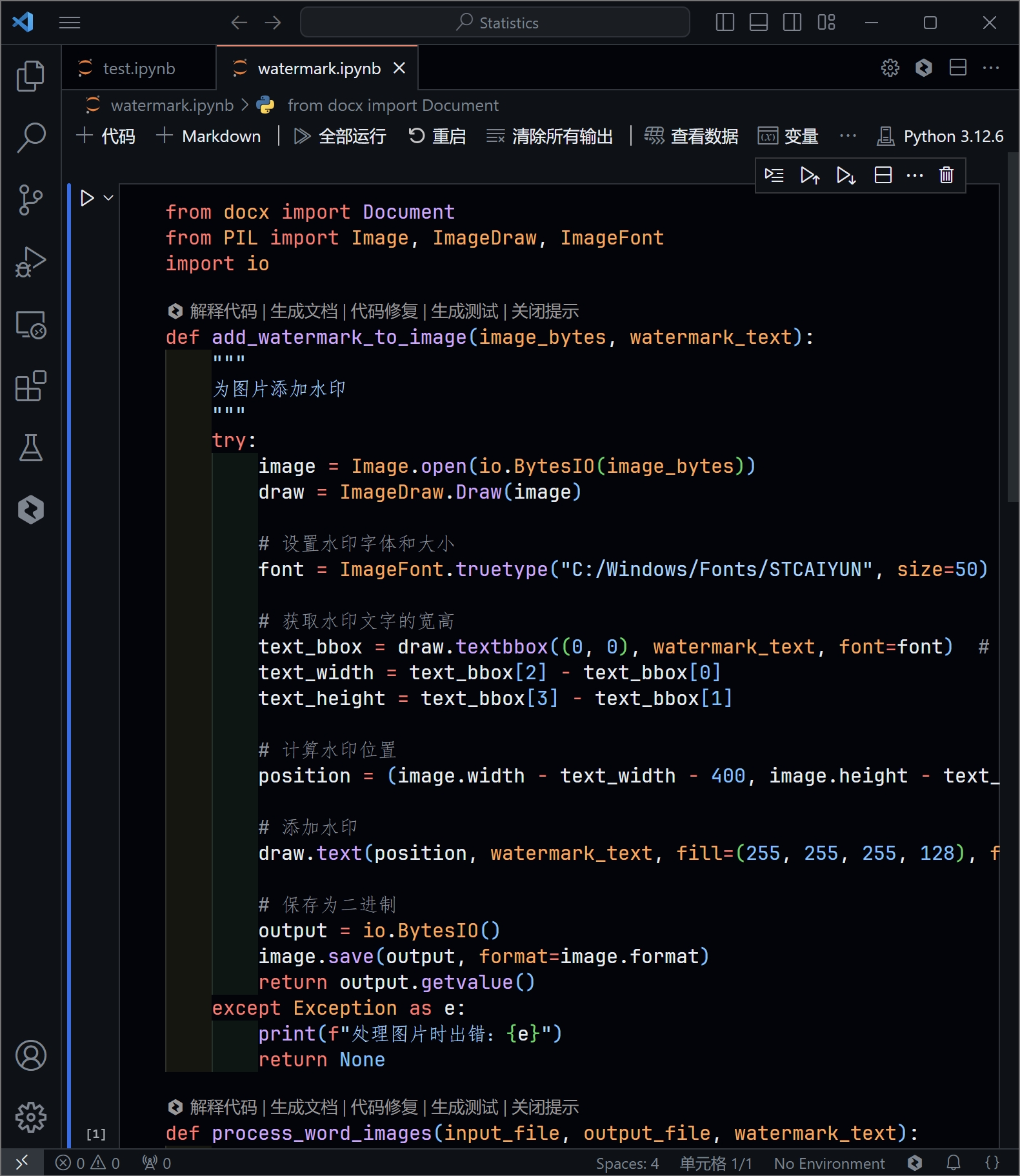
Task: Open remote window button in status bar
Action: 22,1162
